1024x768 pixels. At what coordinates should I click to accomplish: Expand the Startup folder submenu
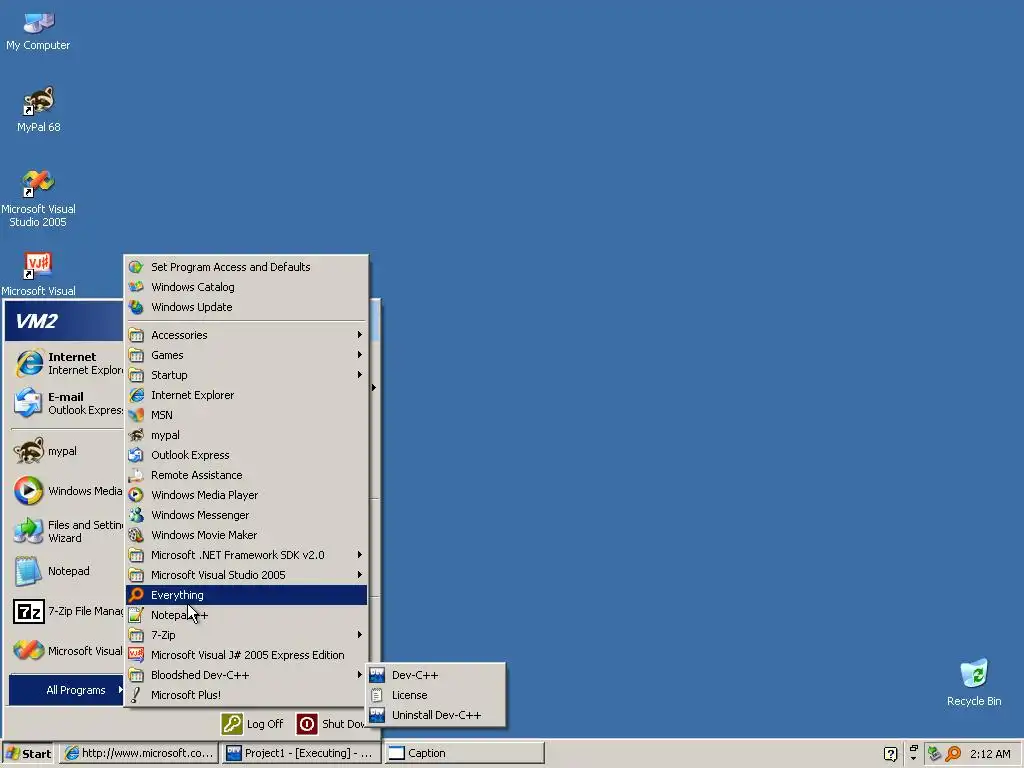[246, 375]
